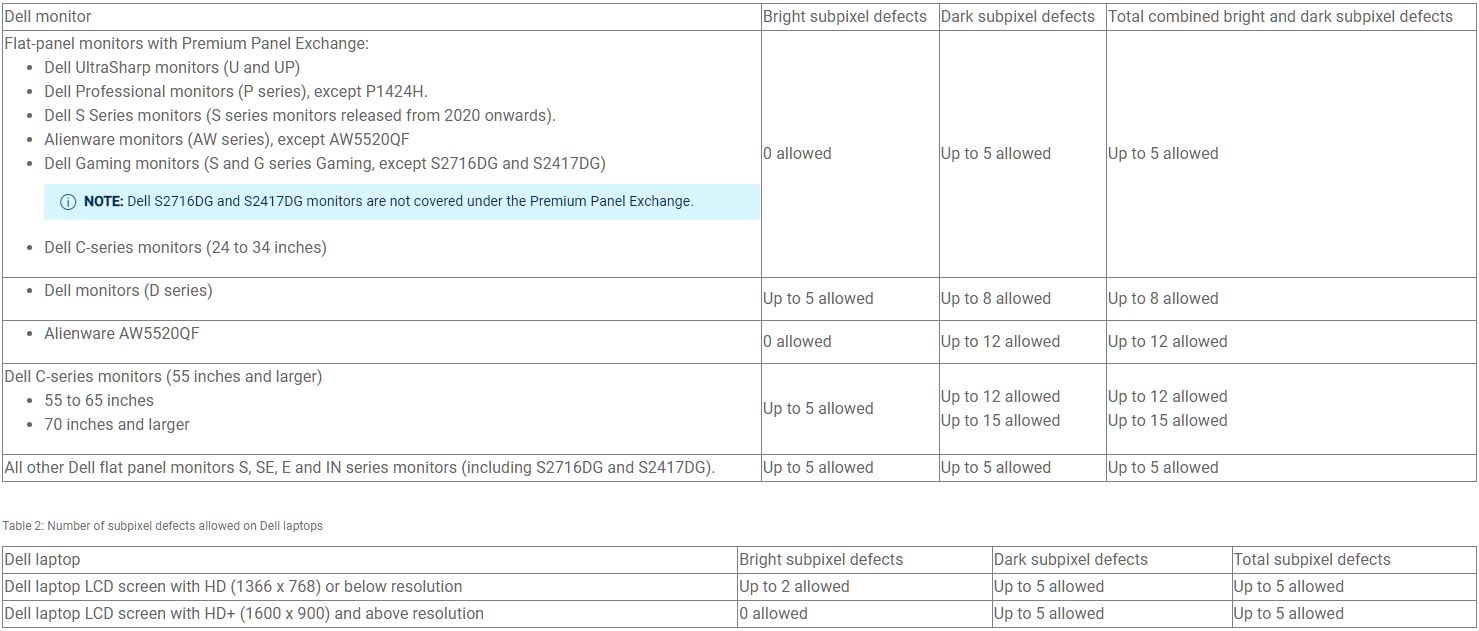
Task: Click the "Dell laptop" column header
Action: tap(42, 560)
